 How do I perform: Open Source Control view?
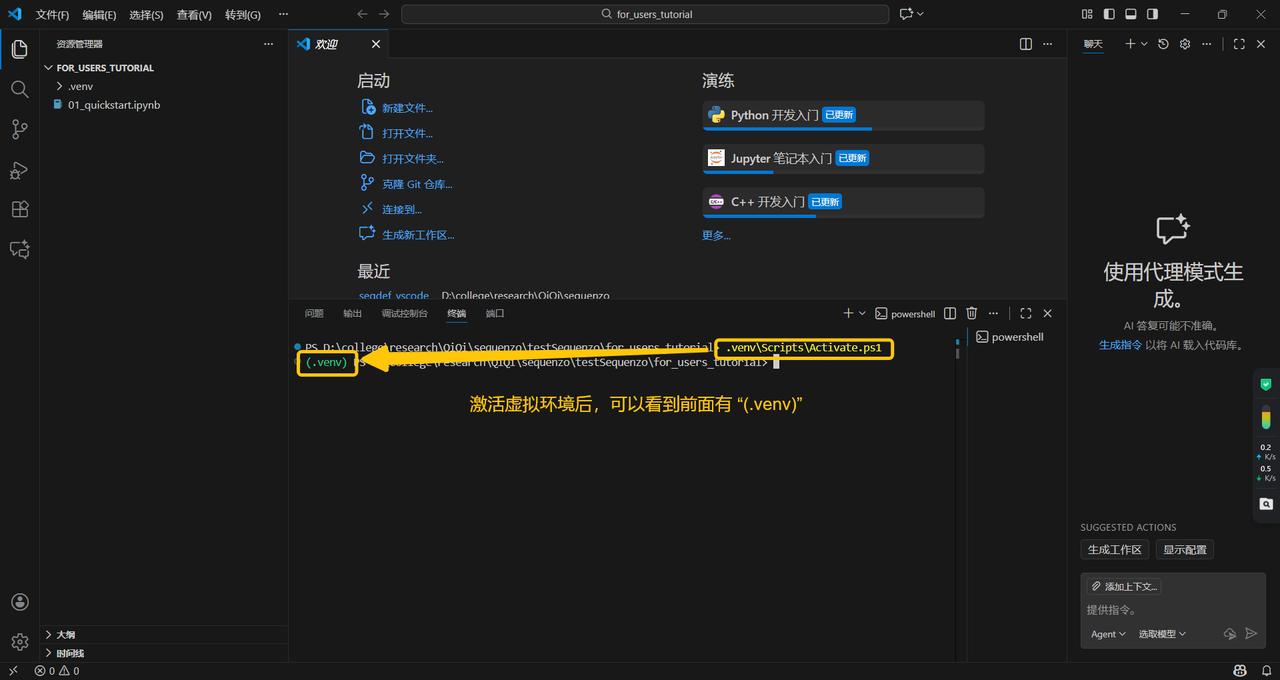pos(19,129)
